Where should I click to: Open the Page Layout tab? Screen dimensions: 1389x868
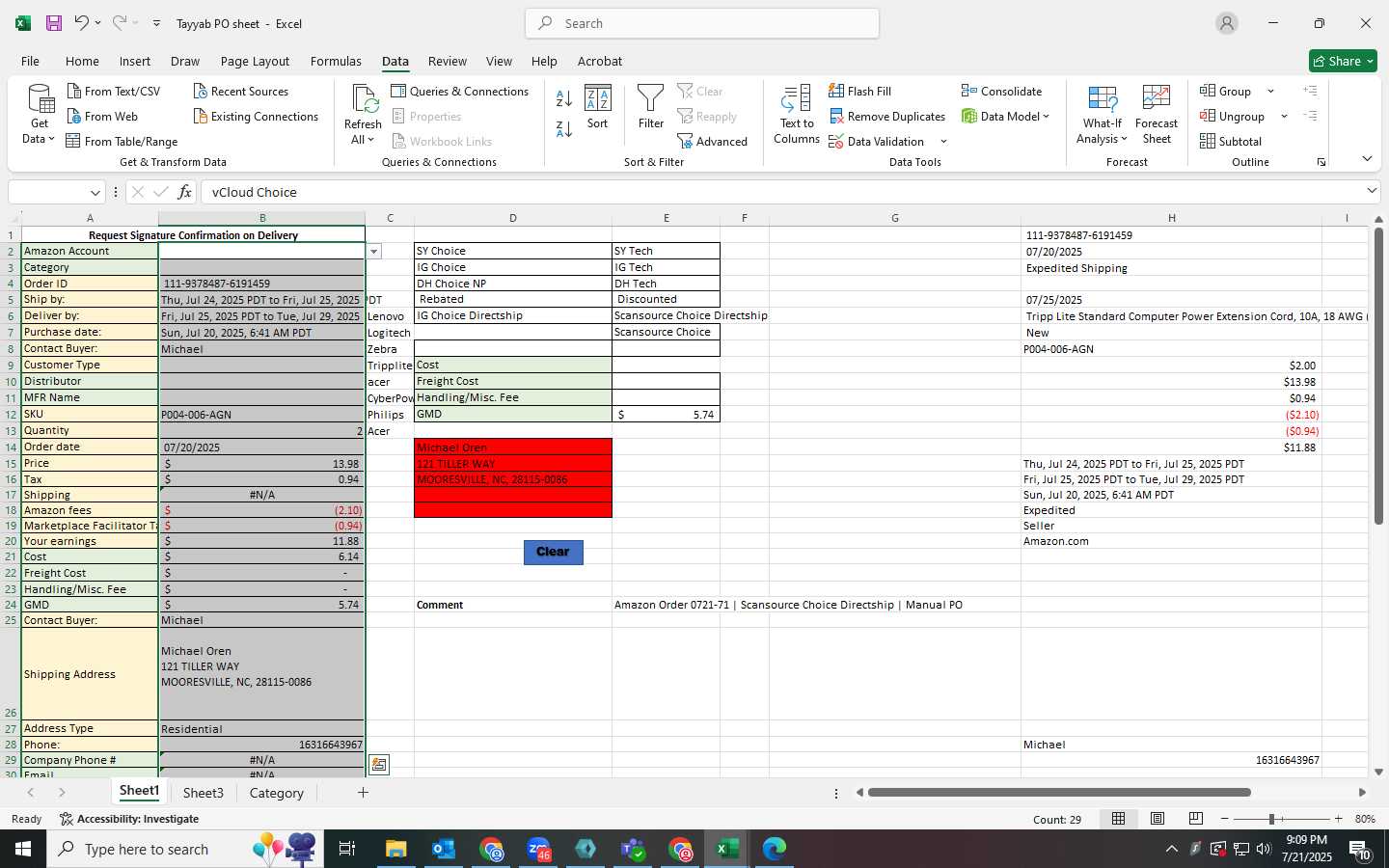point(255,61)
